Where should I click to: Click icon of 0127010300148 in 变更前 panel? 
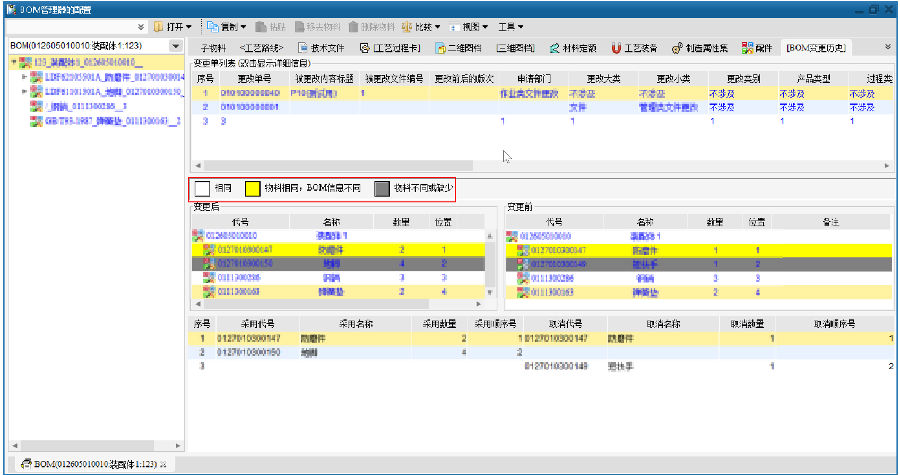click(x=523, y=264)
